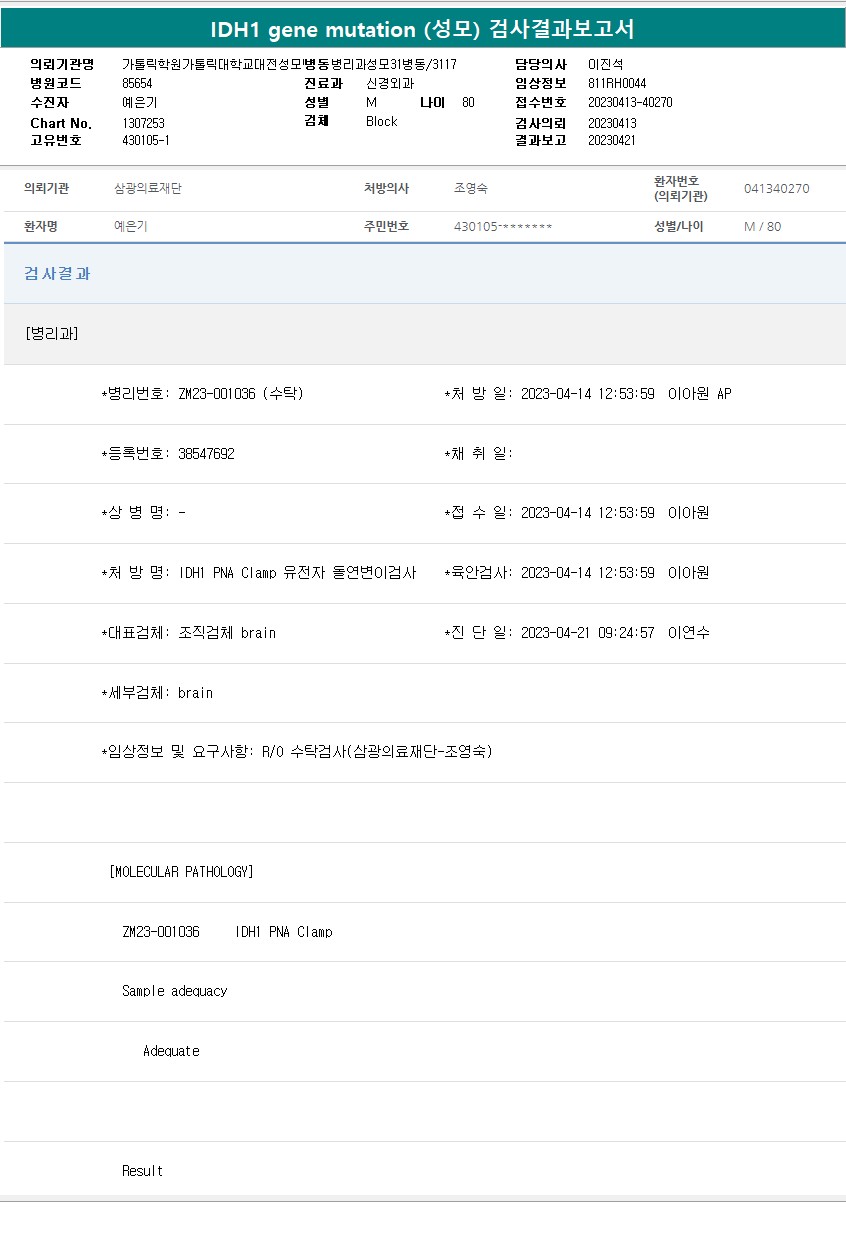Select the 세부검체 line brain
Image resolution: width=846 pixels, height=1239 pixels.
tap(157, 693)
